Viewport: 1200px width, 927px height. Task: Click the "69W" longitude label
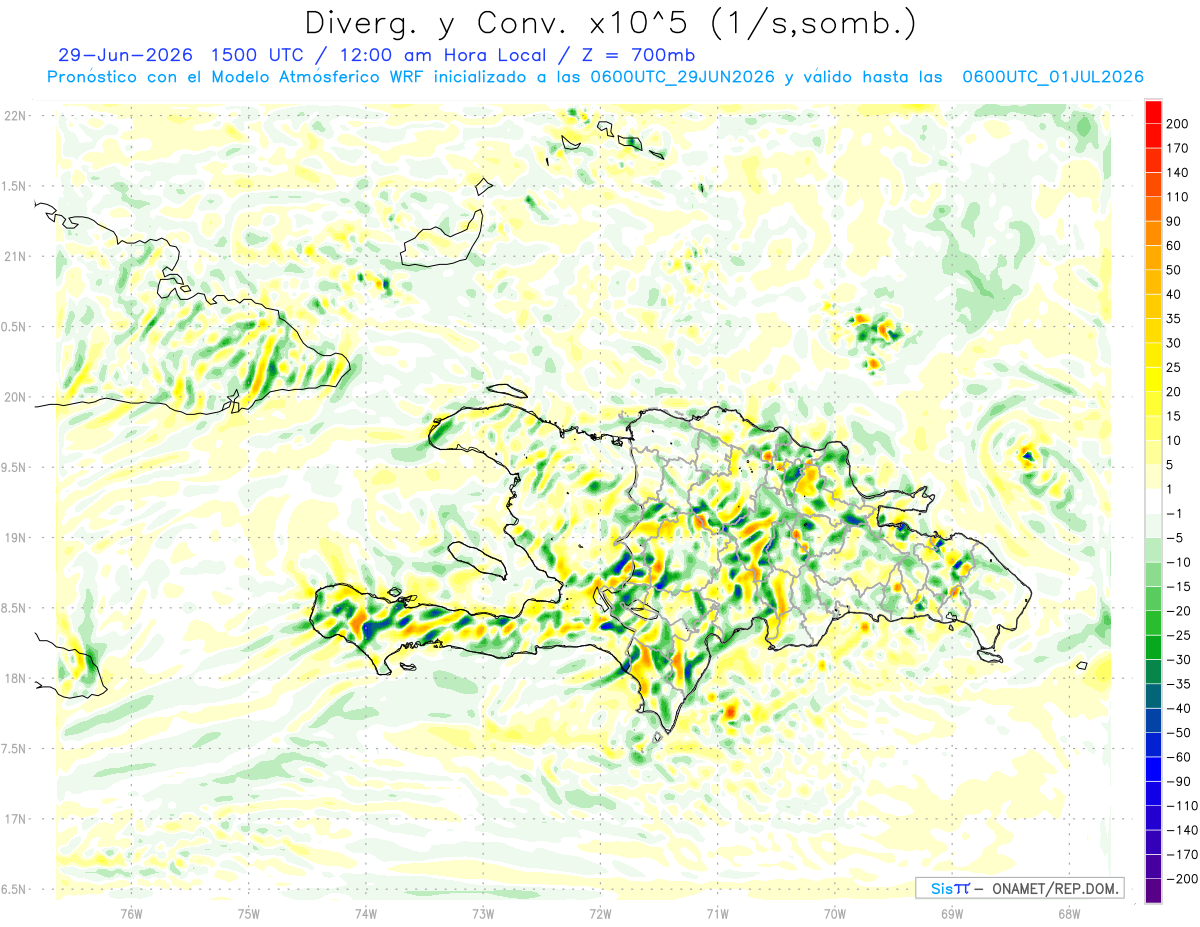coord(952,913)
